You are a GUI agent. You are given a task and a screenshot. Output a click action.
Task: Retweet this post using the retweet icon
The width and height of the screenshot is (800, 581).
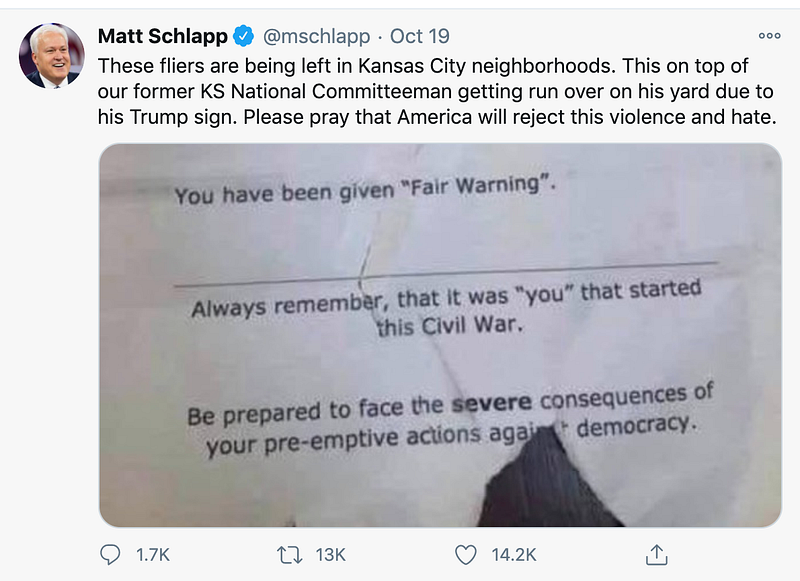point(288,553)
